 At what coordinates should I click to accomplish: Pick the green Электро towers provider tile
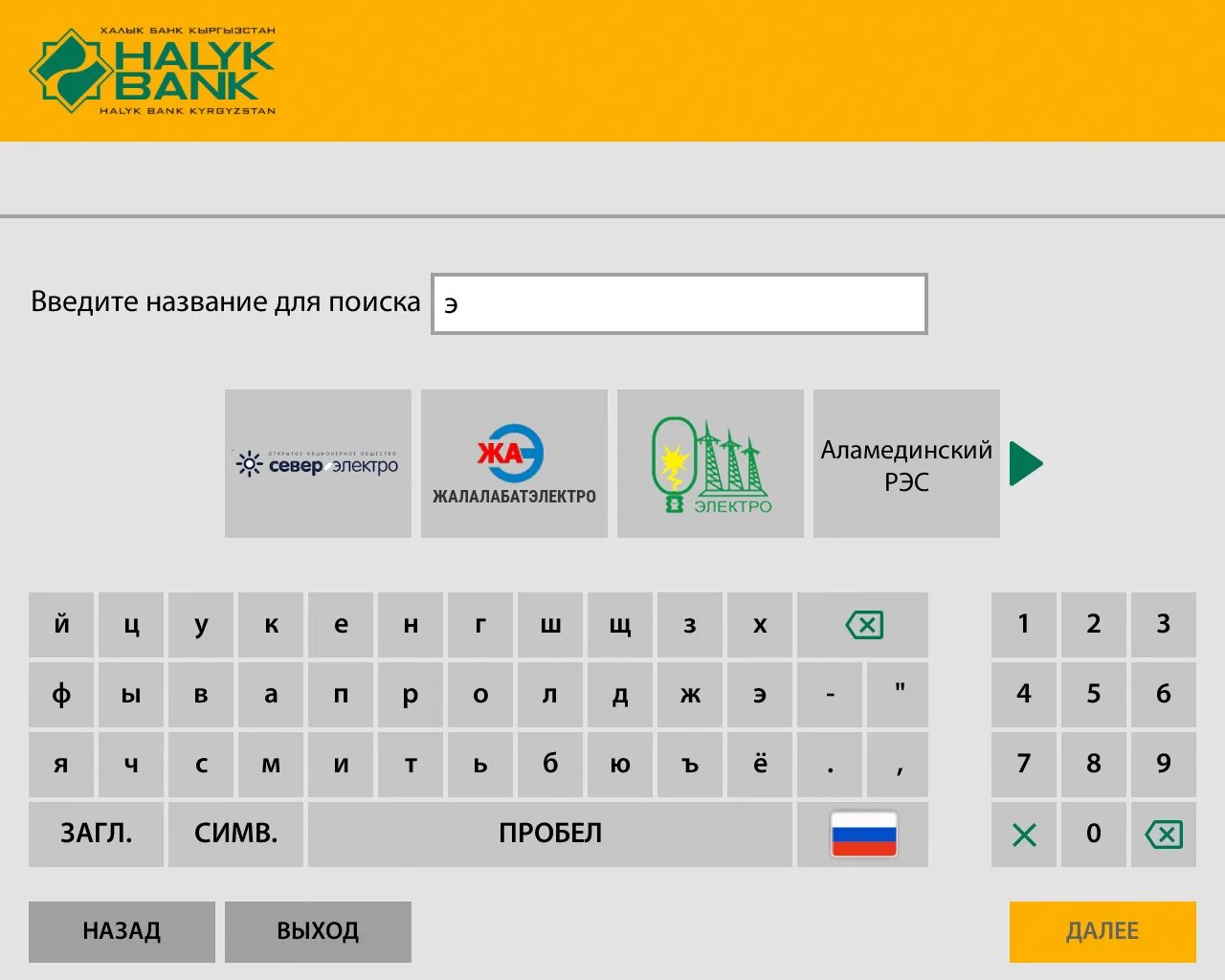coord(710,463)
